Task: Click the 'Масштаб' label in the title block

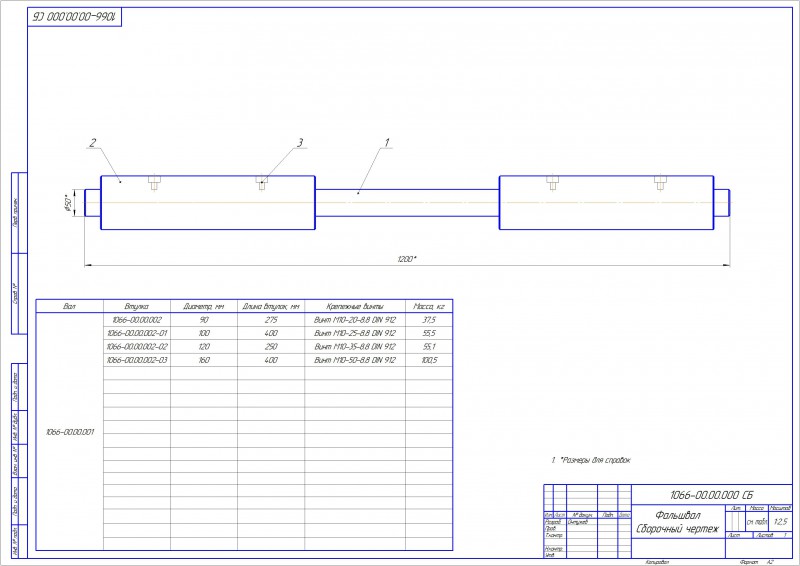Action: [781, 508]
